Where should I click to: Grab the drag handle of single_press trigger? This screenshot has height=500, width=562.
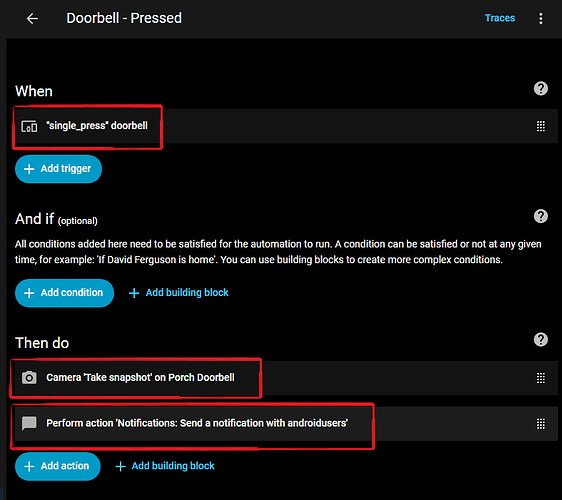pos(540,126)
